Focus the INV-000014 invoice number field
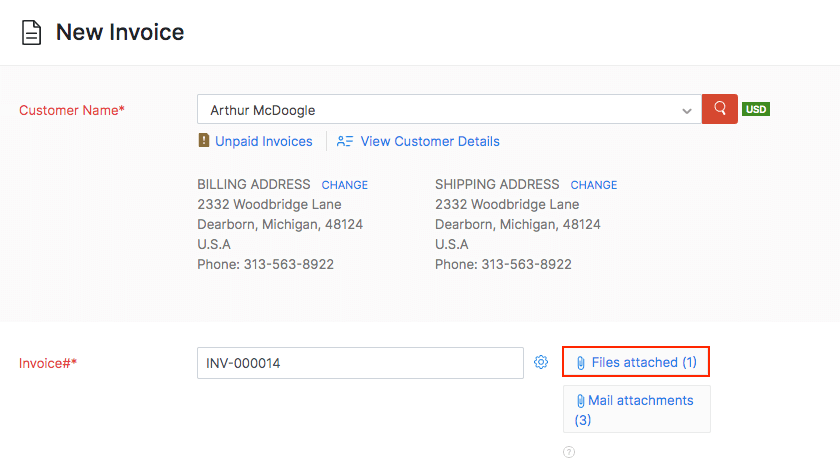The height and width of the screenshot is (475, 840). tap(360, 363)
